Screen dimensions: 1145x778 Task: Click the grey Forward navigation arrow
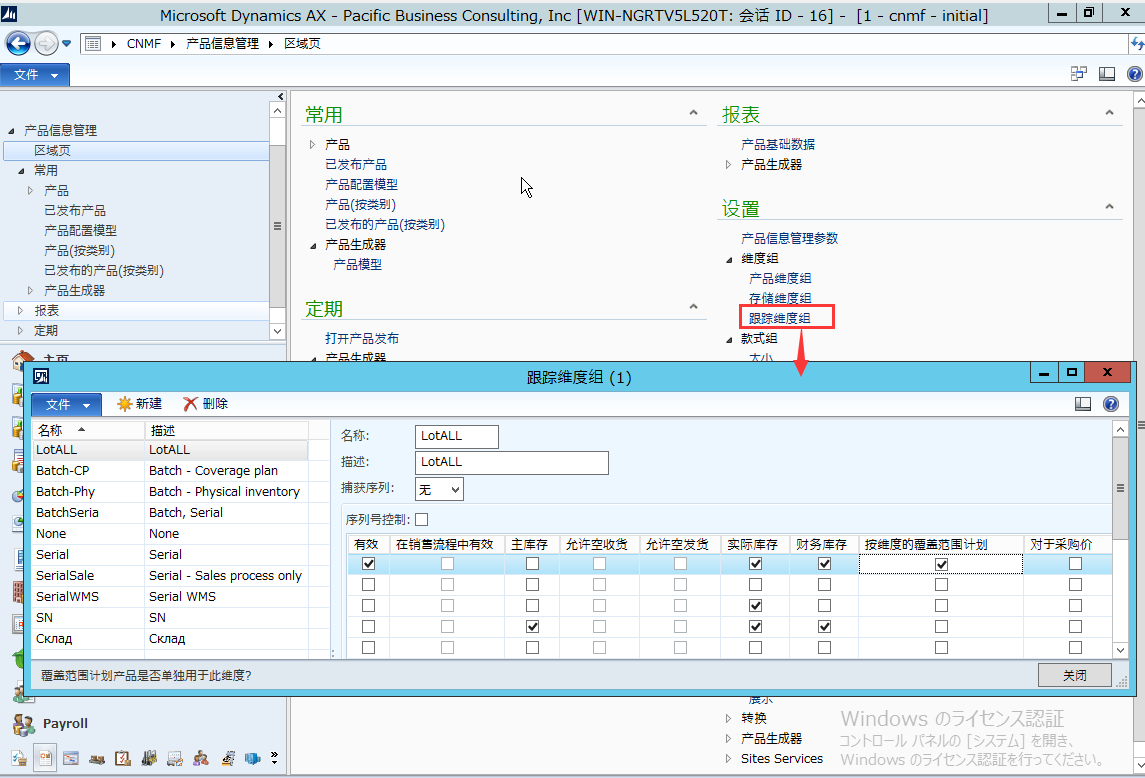[46, 44]
